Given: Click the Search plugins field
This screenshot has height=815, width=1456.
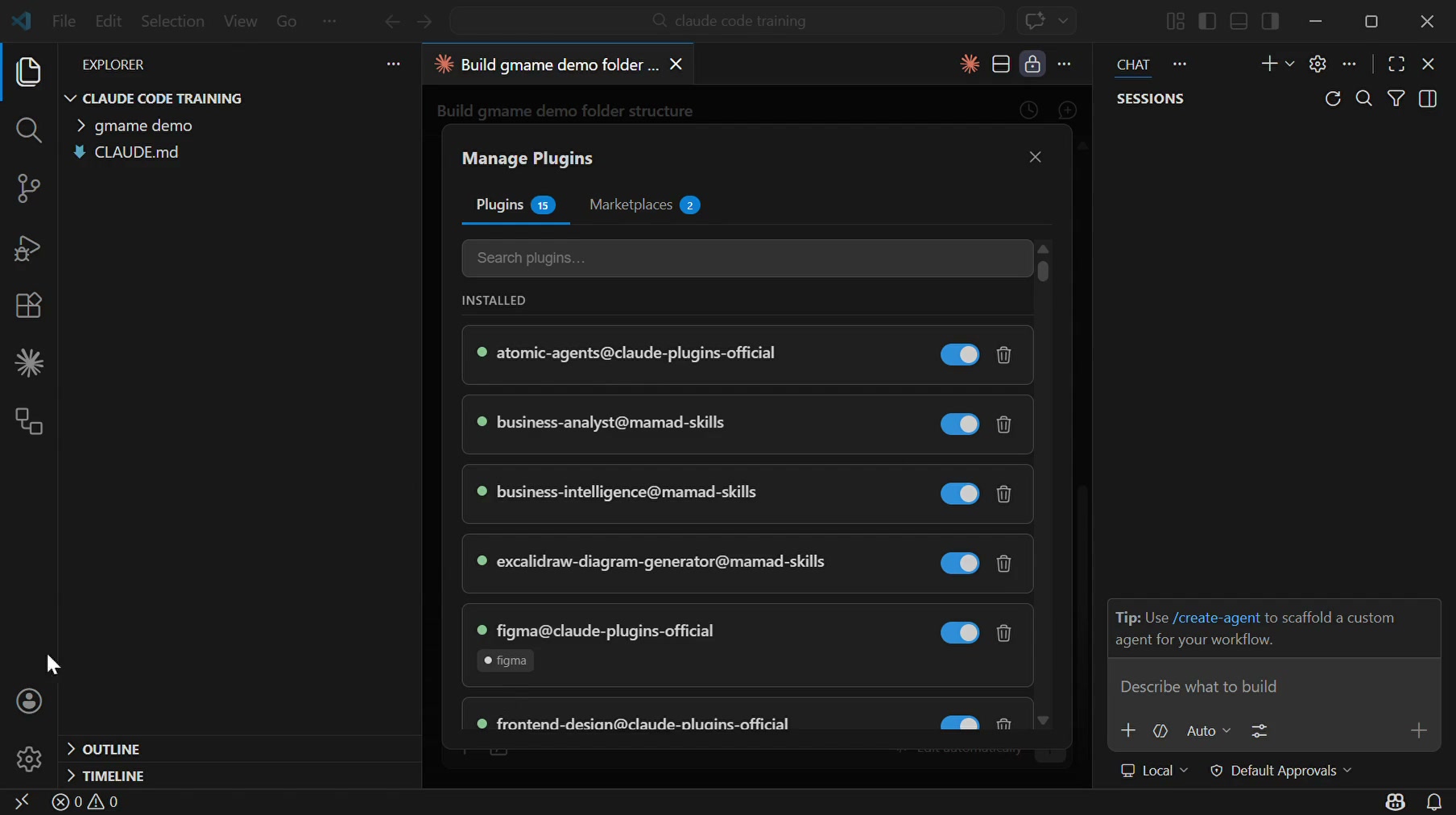Looking at the screenshot, I should (x=747, y=259).
